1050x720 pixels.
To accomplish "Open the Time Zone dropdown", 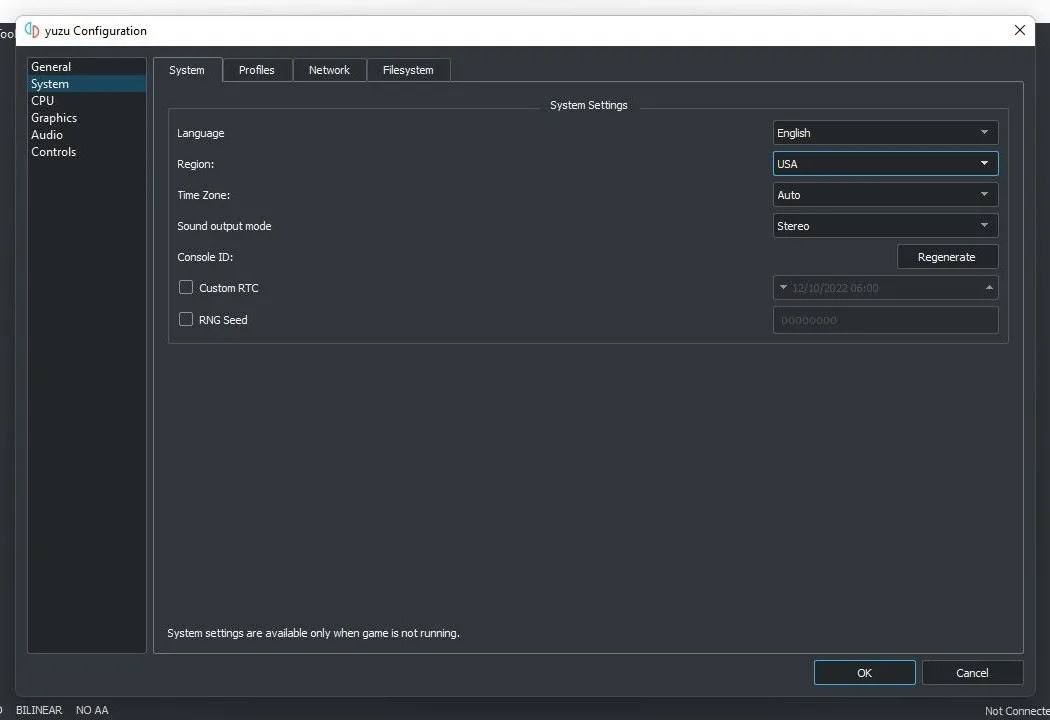I will (884, 194).
